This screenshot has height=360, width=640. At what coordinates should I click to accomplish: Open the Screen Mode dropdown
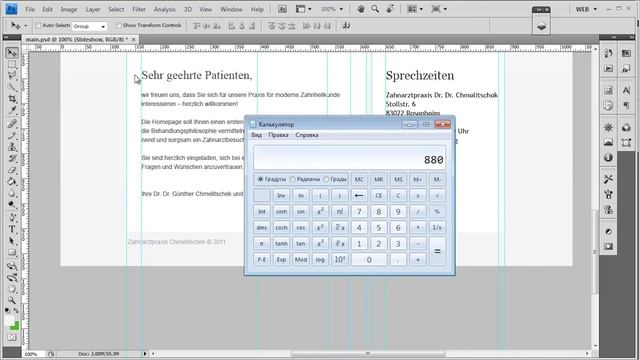pos(439,9)
